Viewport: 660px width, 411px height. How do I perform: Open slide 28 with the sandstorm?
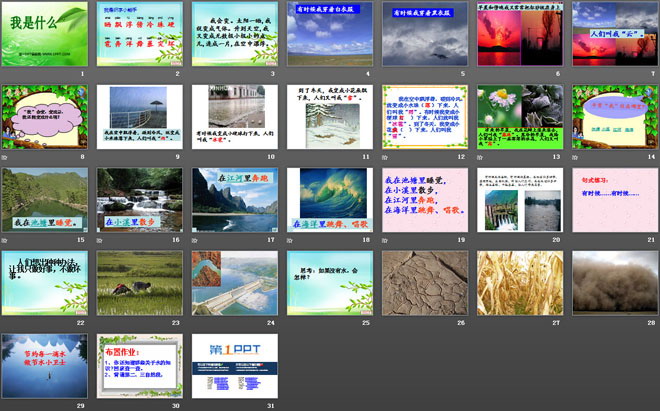(615, 282)
